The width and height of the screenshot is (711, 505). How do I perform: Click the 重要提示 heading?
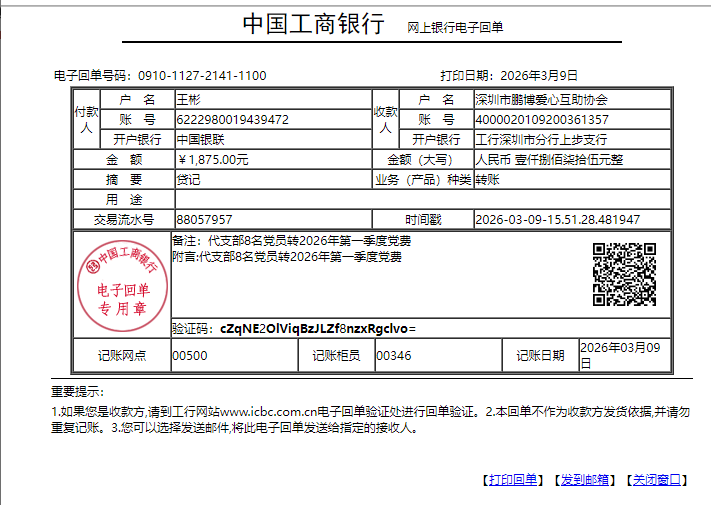pos(78,392)
